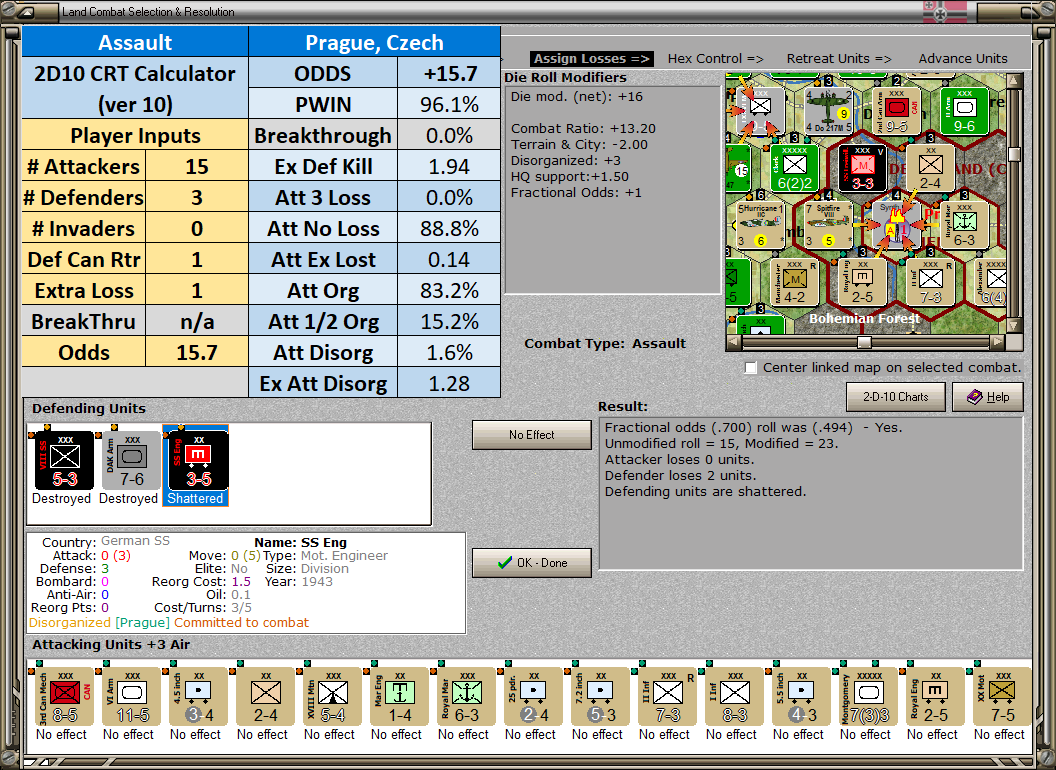Image resolution: width=1056 pixels, height=770 pixels.
Task: Select the 3rd Can Mech 8-5 attacker
Action: tap(64, 697)
